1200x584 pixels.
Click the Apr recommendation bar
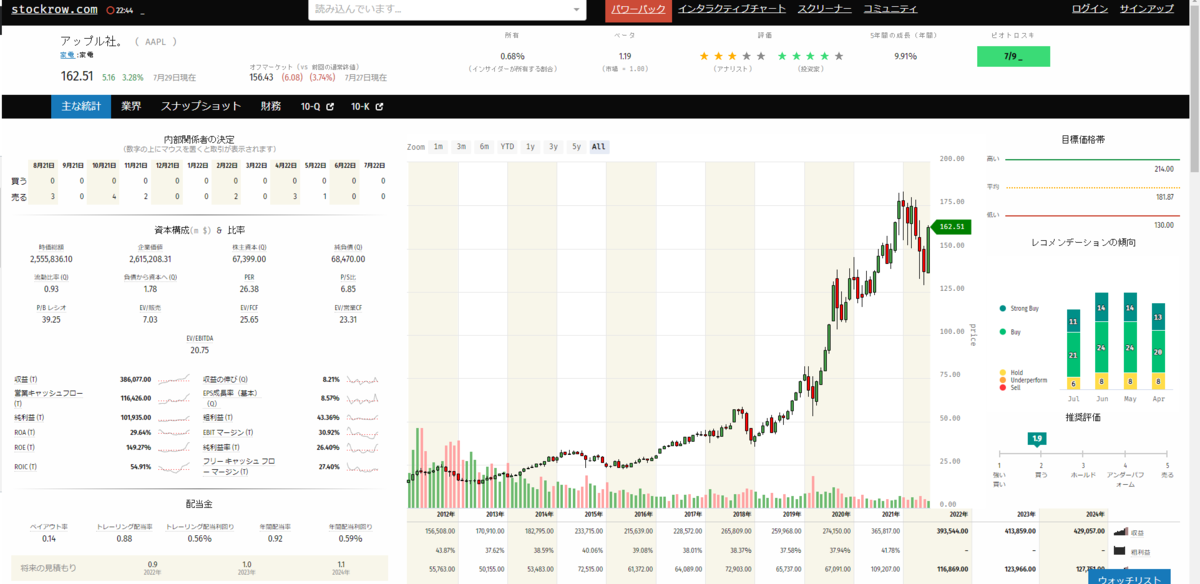tap(1158, 346)
